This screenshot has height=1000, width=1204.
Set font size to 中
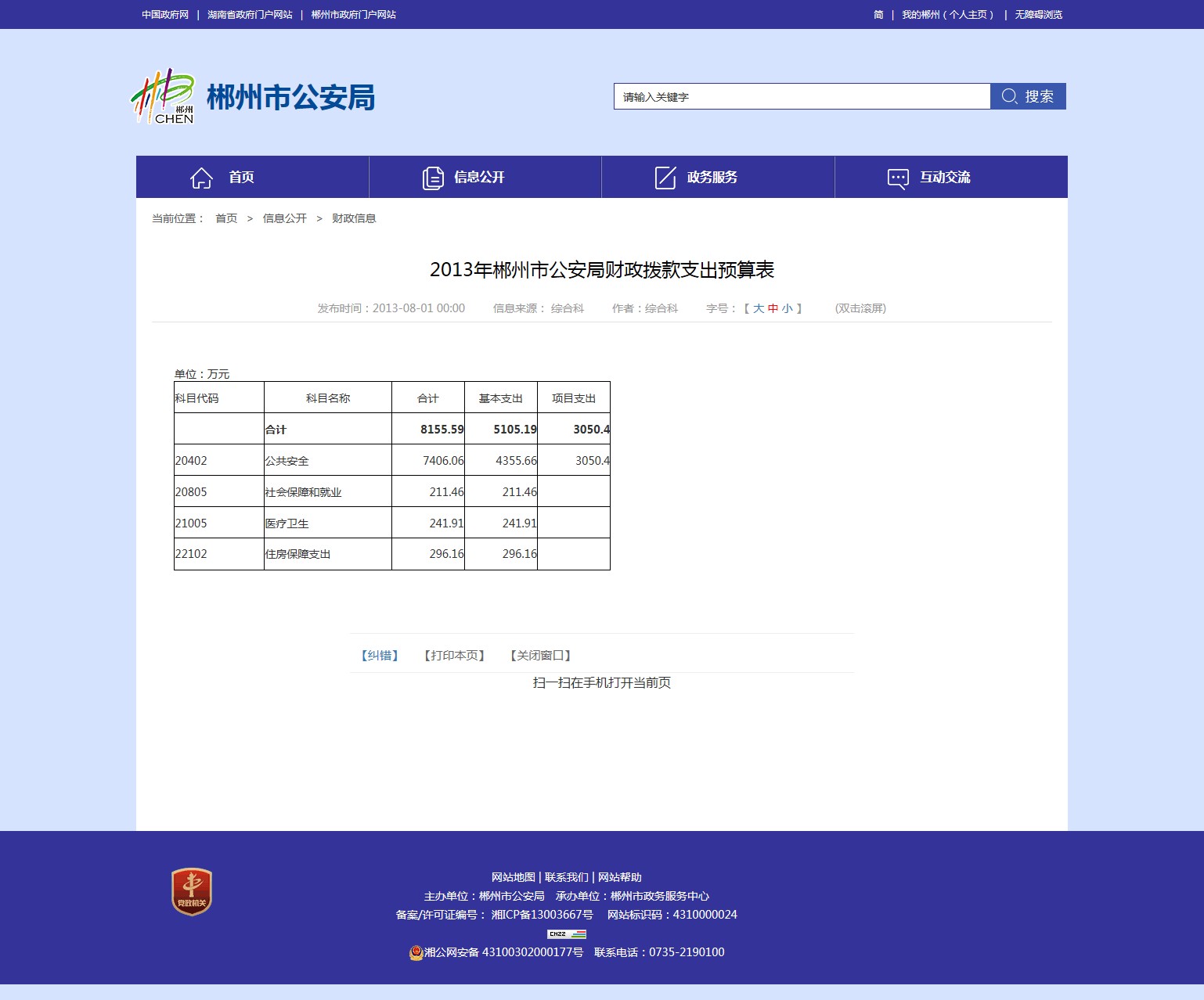773,308
